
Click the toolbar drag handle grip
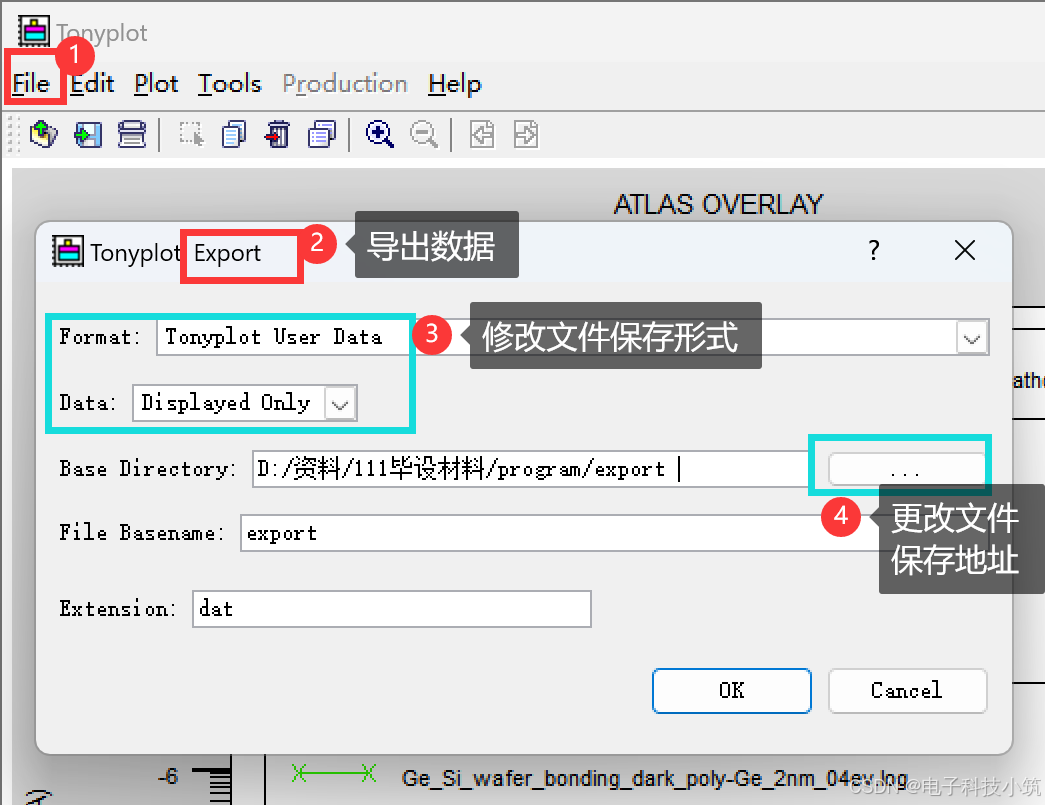[x=12, y=134]
